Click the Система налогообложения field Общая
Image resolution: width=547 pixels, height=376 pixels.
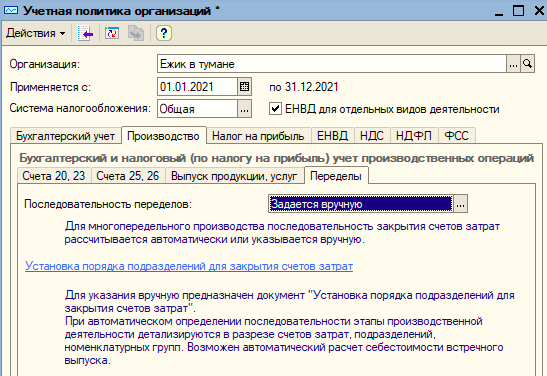(x=197, y=109)
